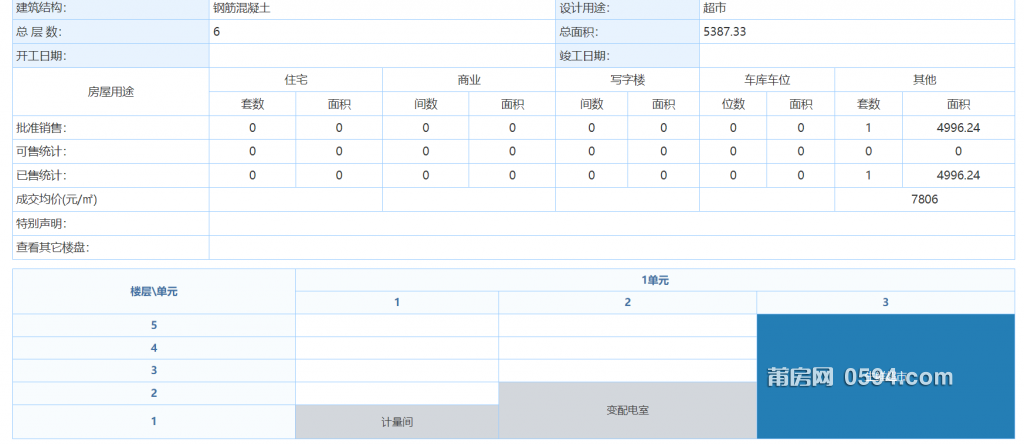Viewport: 1024px width, 445px height.
Task: Click the gray 变配电室 room cell
Action: pos(628,410)
